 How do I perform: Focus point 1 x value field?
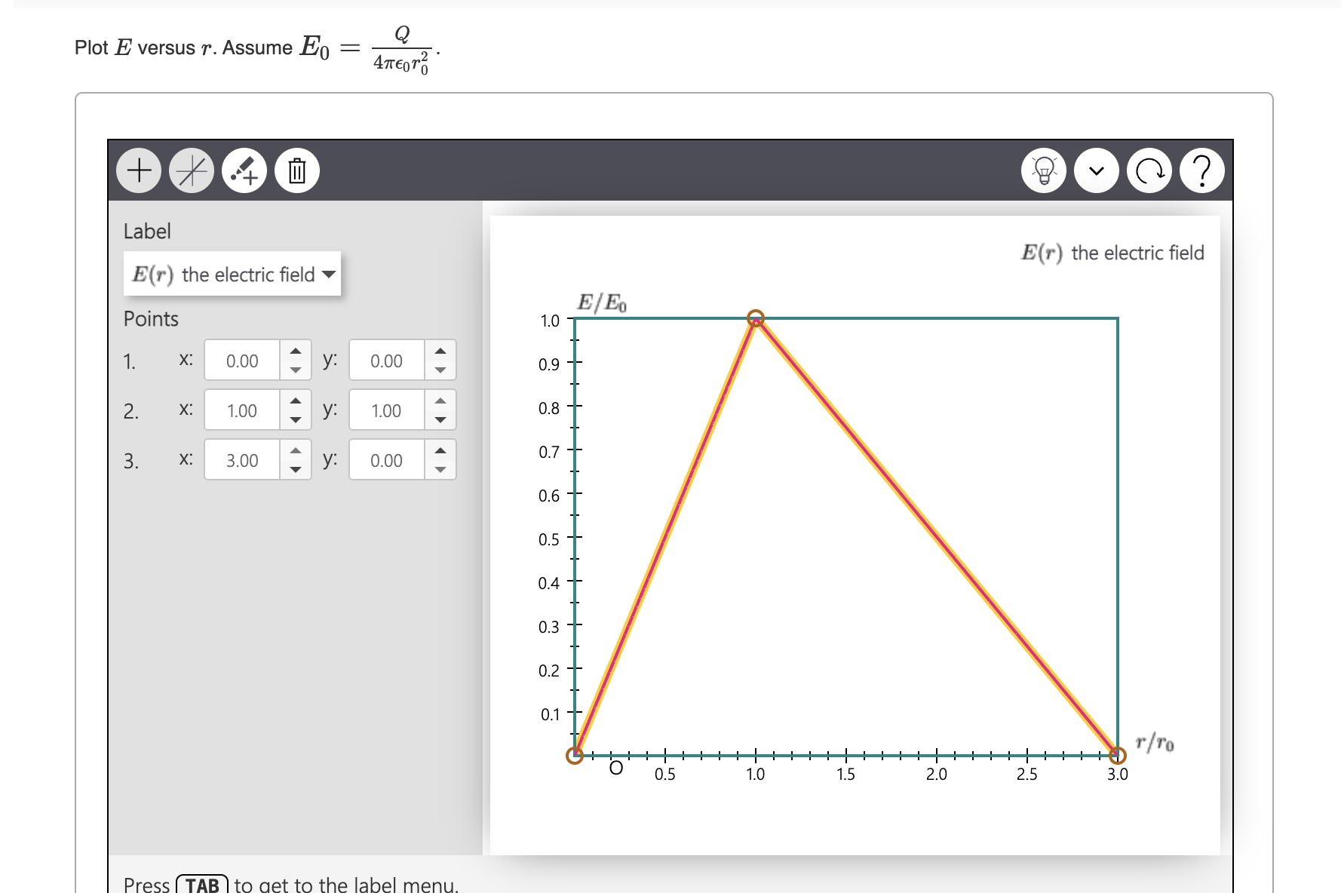pos(242,361)
